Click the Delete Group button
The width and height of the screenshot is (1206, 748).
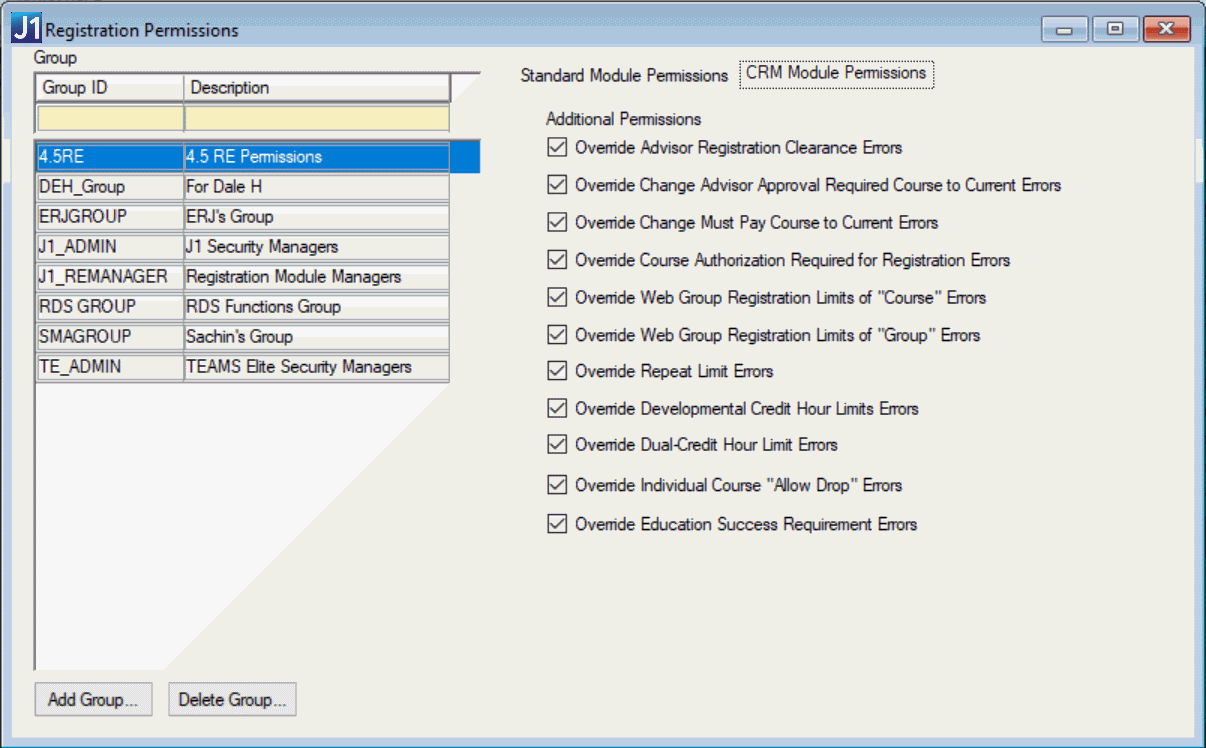point(232,700)
